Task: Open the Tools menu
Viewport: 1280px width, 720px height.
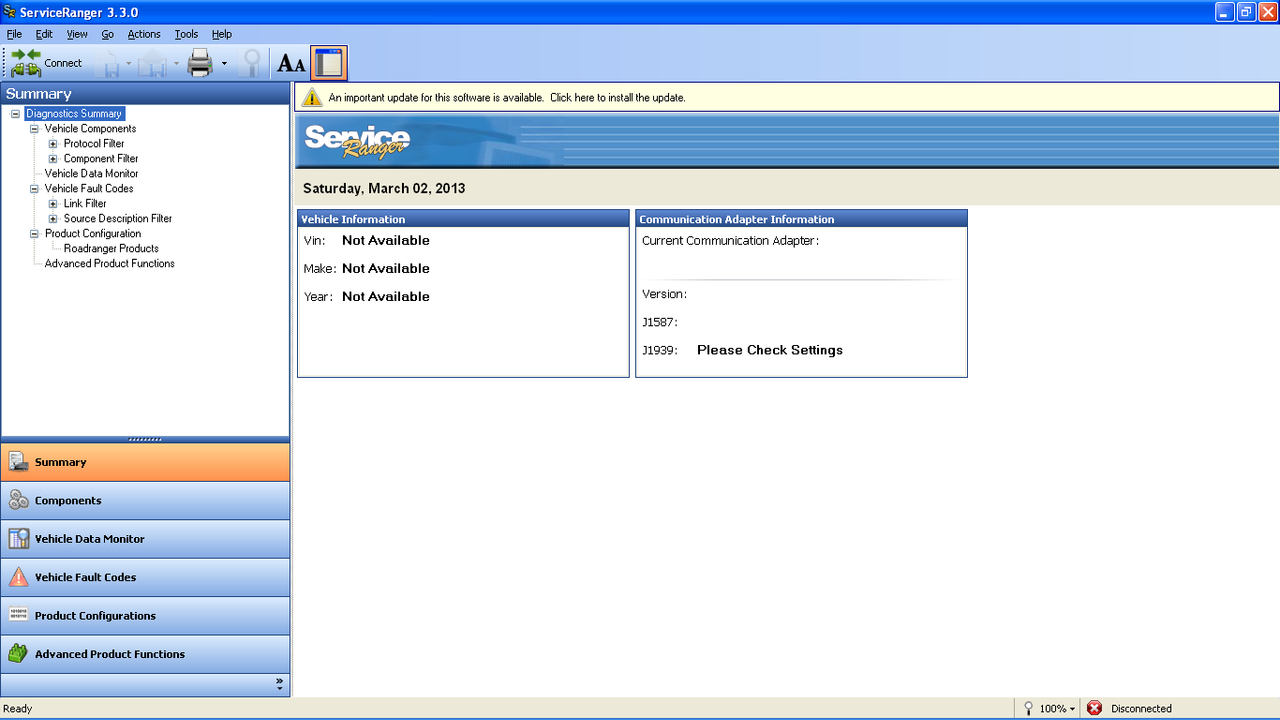Action: (186, 34)
